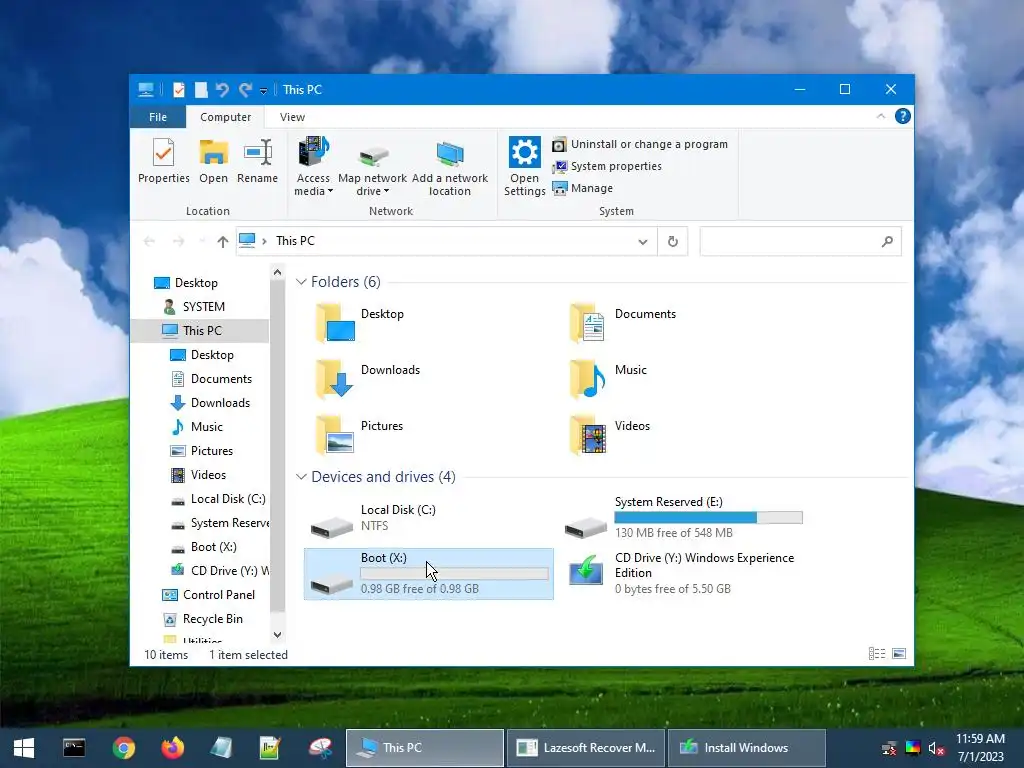Select Boot (X:) in navigation pane
Viewport: 1024px width, 768px height.
[x=214, y=547]
